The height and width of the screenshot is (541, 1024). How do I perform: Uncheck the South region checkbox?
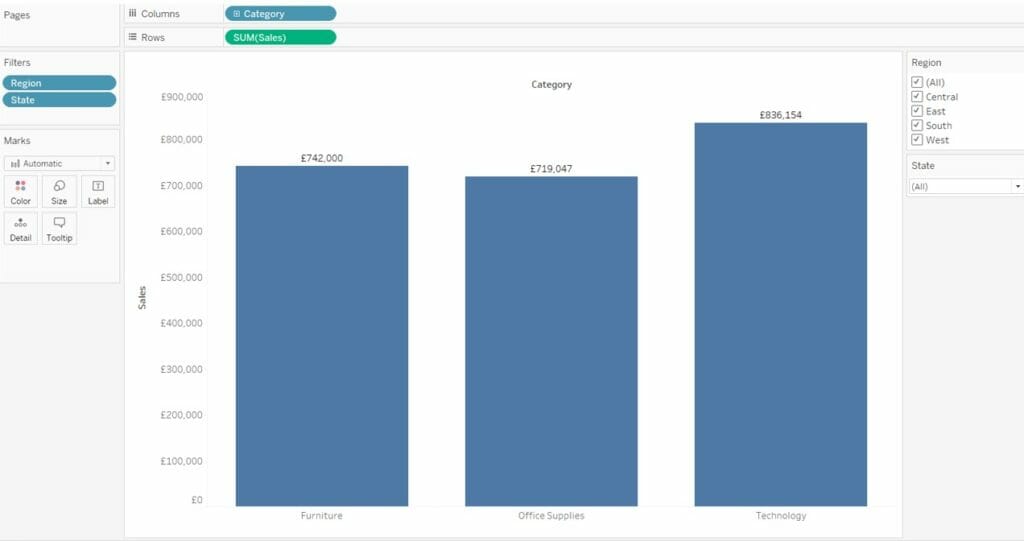pos(917,125)
